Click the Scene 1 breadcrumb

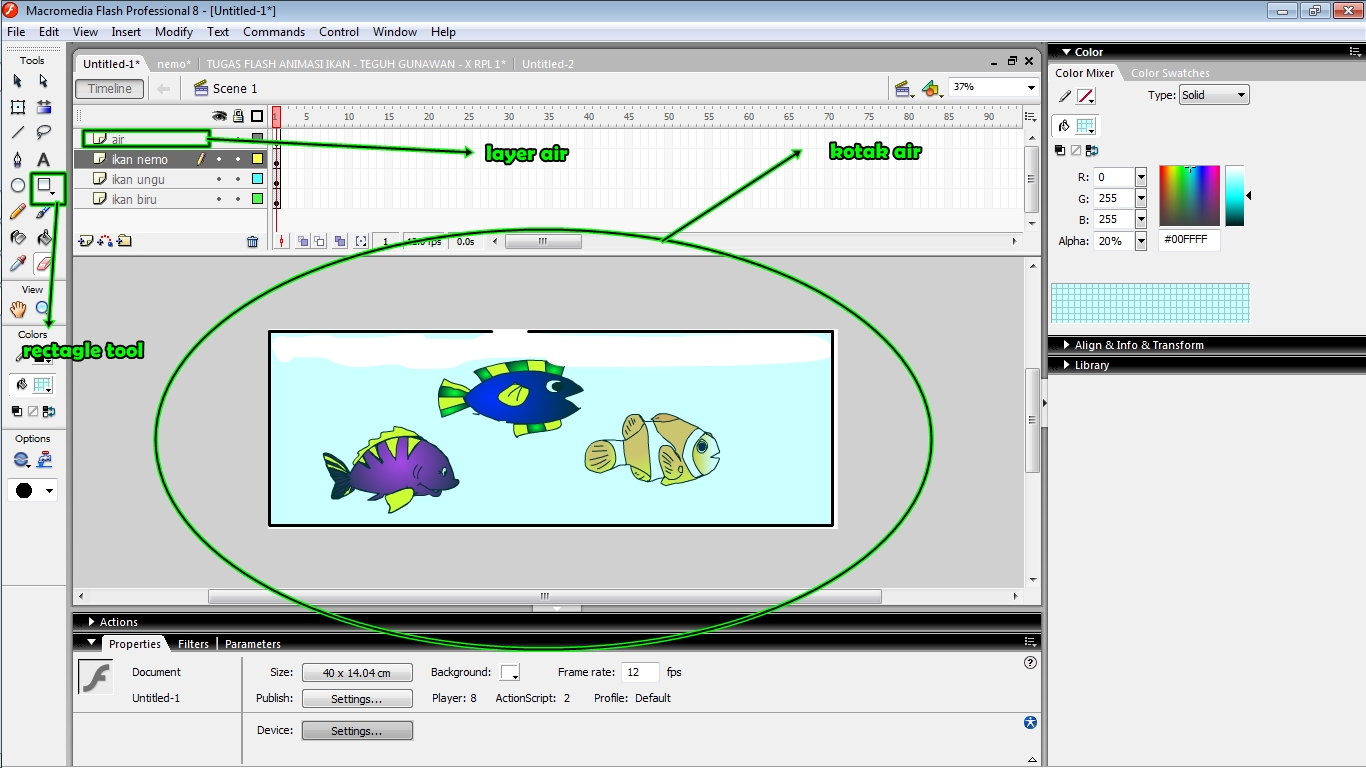pos(225,89)
